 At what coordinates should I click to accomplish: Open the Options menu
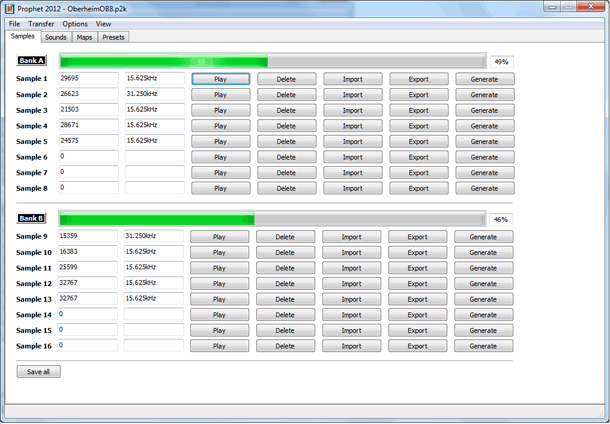click(75, 24)
